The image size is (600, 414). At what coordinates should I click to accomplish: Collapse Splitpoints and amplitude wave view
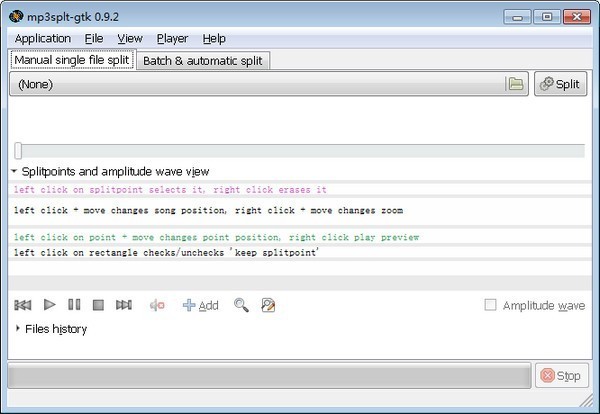pos(14,171)
